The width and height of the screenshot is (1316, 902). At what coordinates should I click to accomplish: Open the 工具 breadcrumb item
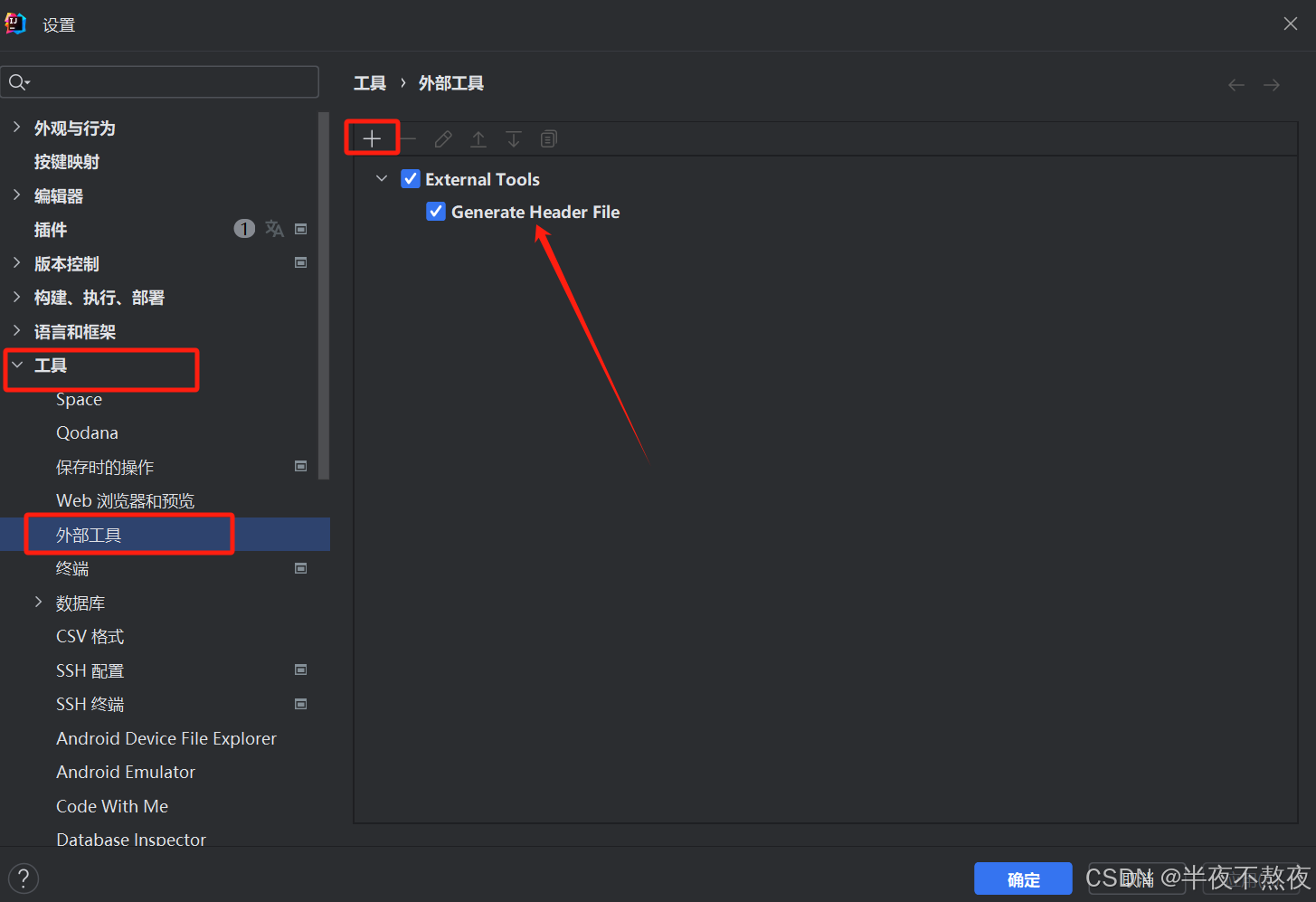pyautogui.click(x=369, y=82)
